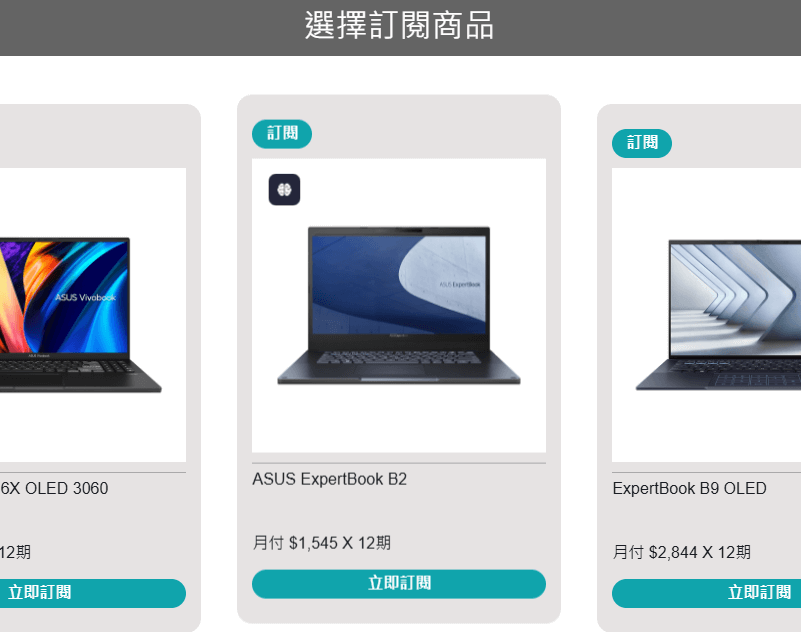Click the 訂閱 badge on ExpertBook B9 OLED card
This screenshot has height=632, width=801.
click(642, 143)
